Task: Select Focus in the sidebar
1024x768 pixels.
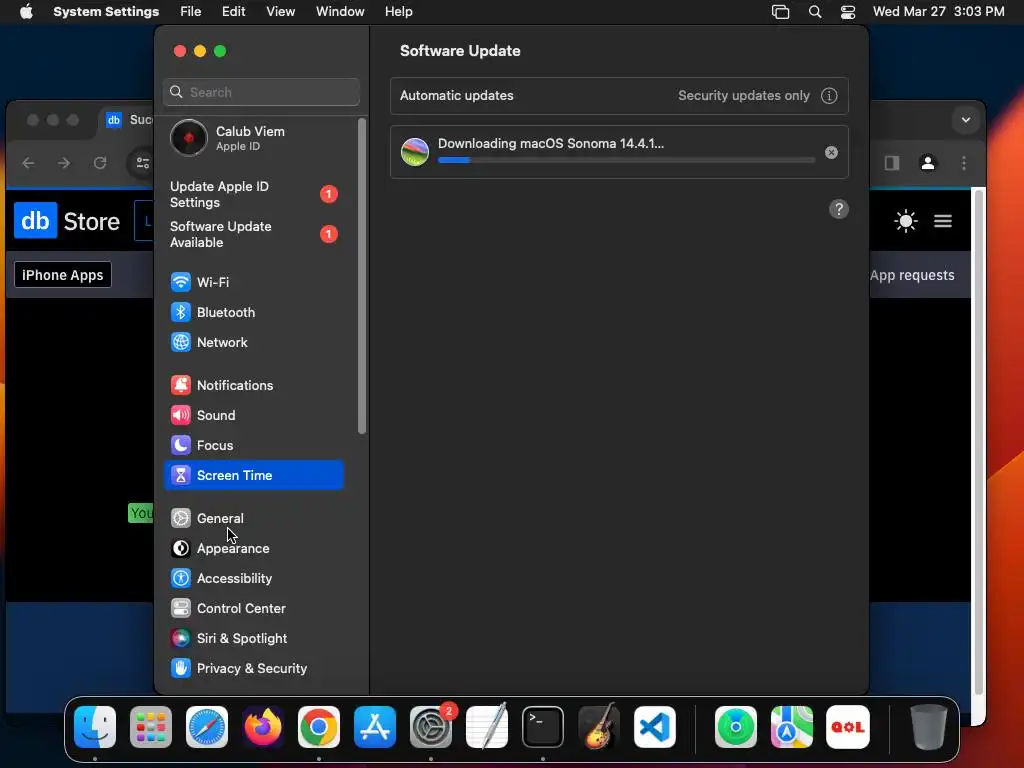Action: [x=253, y=445]
